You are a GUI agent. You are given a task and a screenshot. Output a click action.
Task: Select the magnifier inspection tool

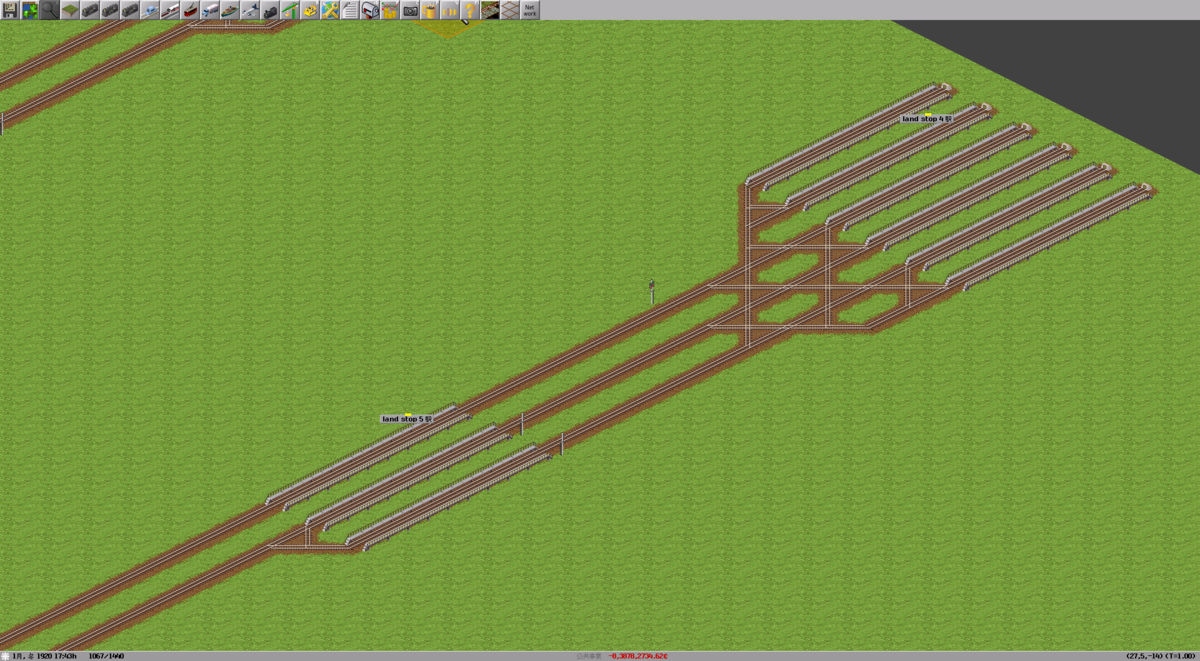coord(50,10)
